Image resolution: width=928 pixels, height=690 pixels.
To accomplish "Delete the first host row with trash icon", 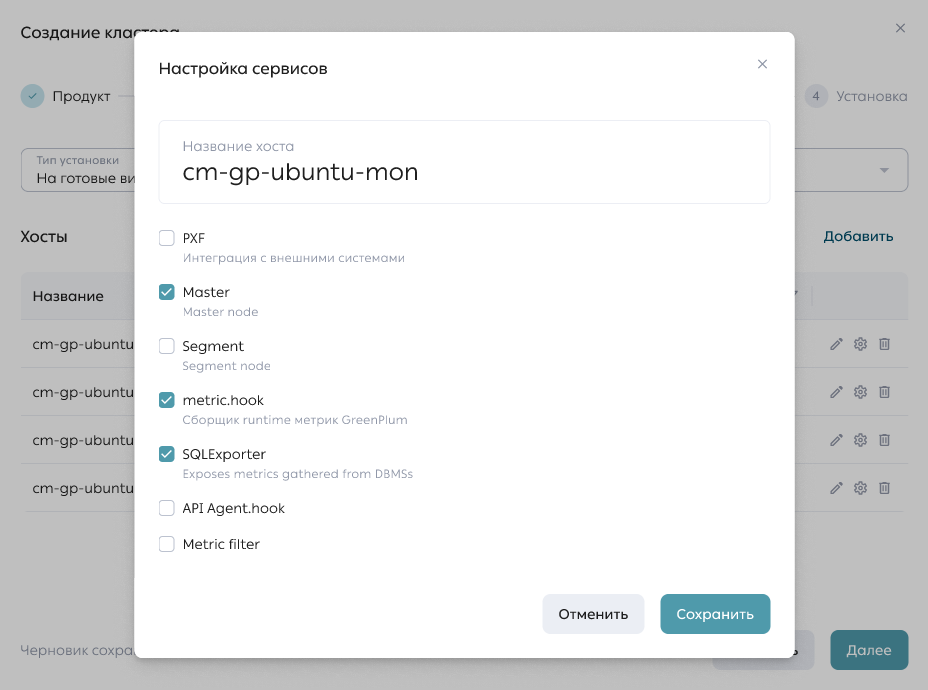I will click(x=884, y=344).
